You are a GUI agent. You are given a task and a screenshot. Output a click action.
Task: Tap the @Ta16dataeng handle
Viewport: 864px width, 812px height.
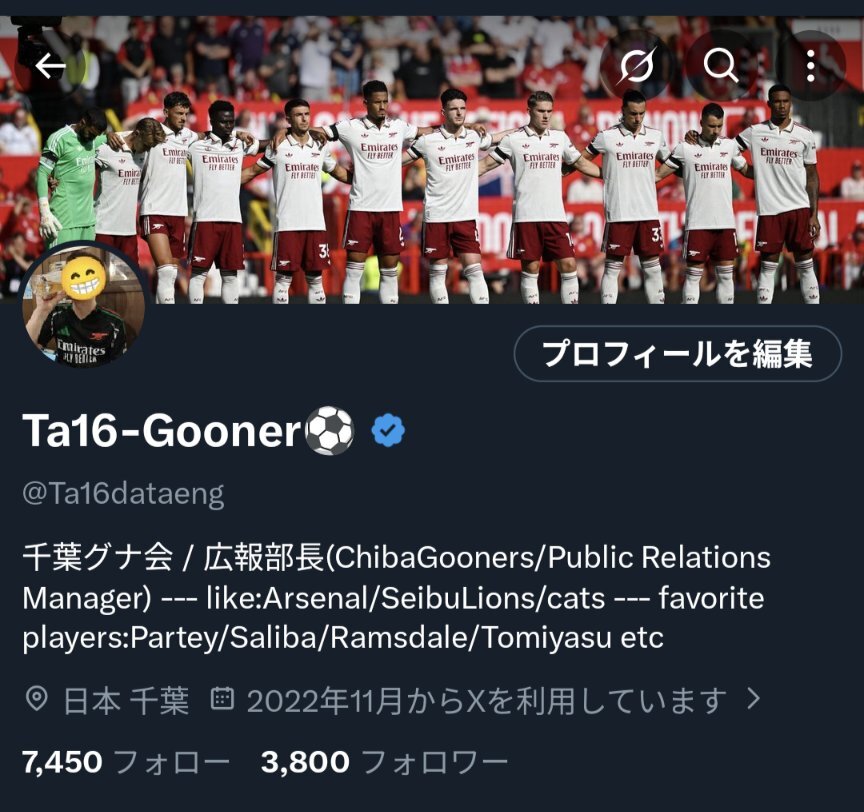123,494
